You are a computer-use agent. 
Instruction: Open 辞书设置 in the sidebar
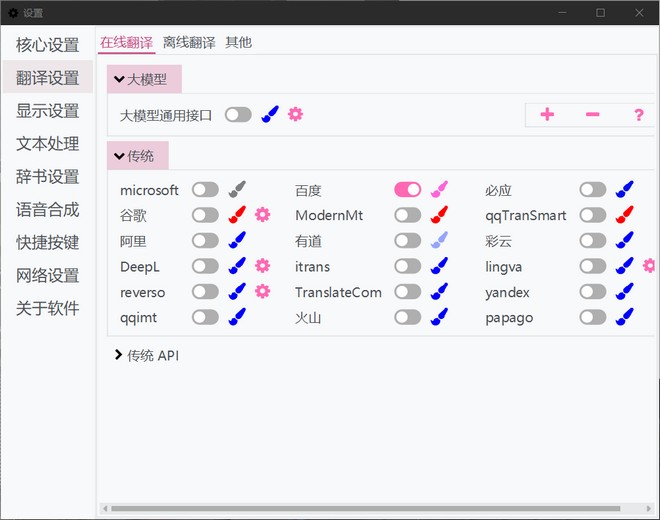pos(48,176)
